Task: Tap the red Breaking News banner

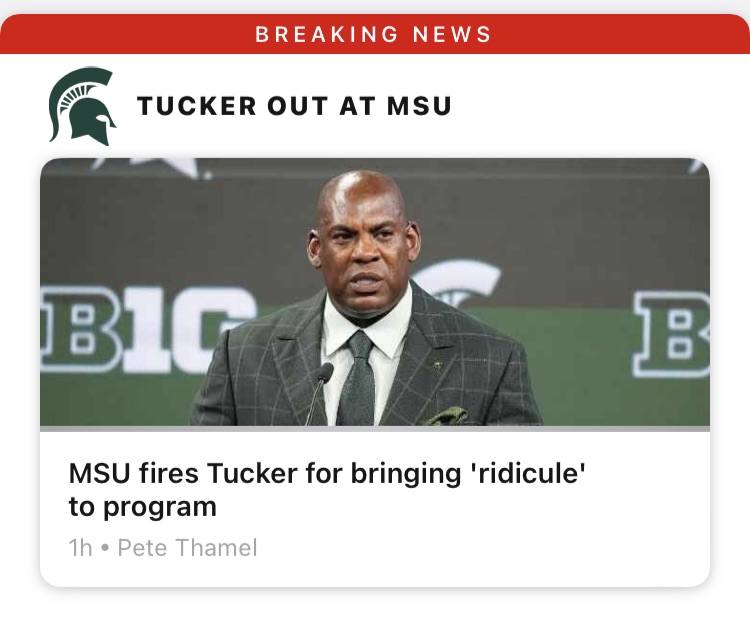Action: click(374, 34)
